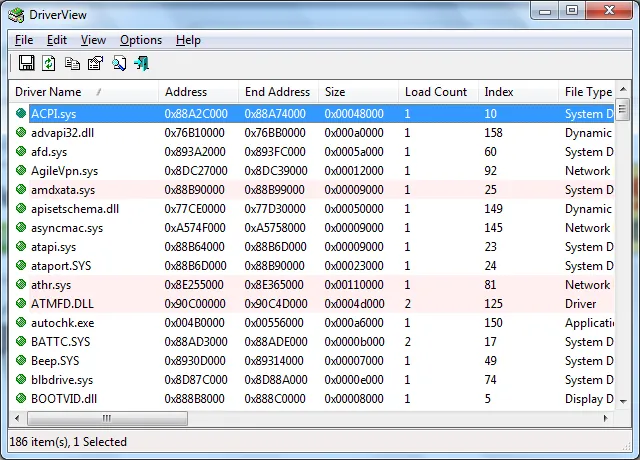
Task: Click the status bar item count text
Action: click(68, 442)
